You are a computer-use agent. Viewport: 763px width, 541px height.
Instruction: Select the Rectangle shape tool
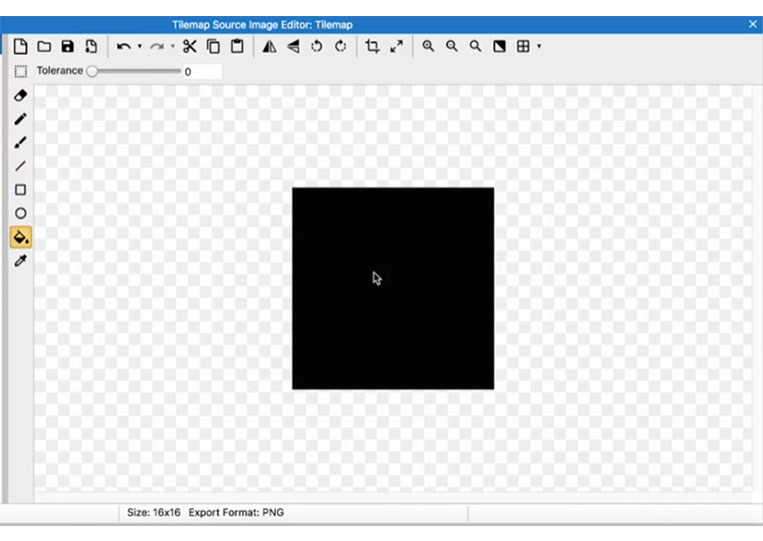point(20,190)
